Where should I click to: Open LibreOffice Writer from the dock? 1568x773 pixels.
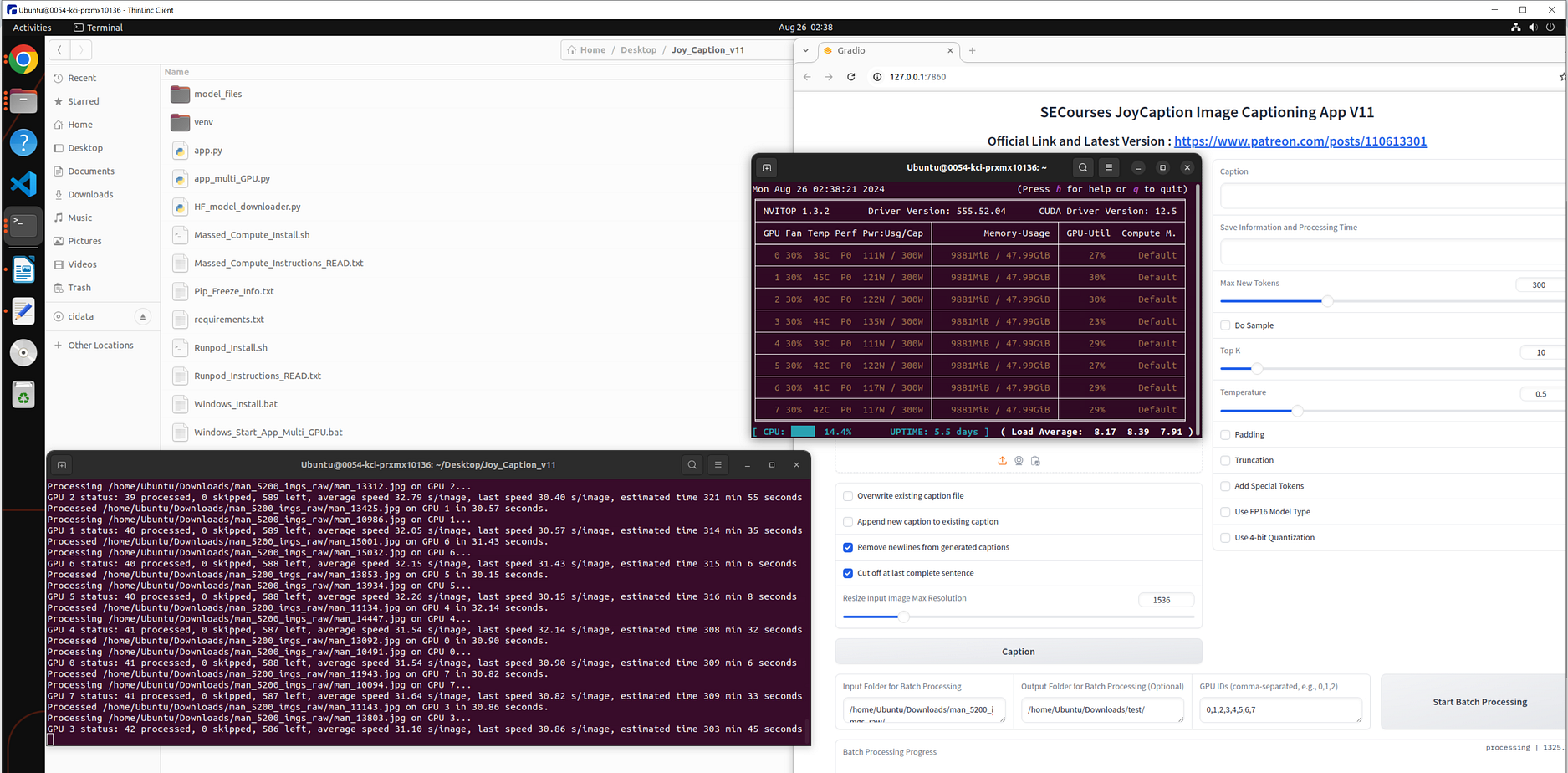23,269
